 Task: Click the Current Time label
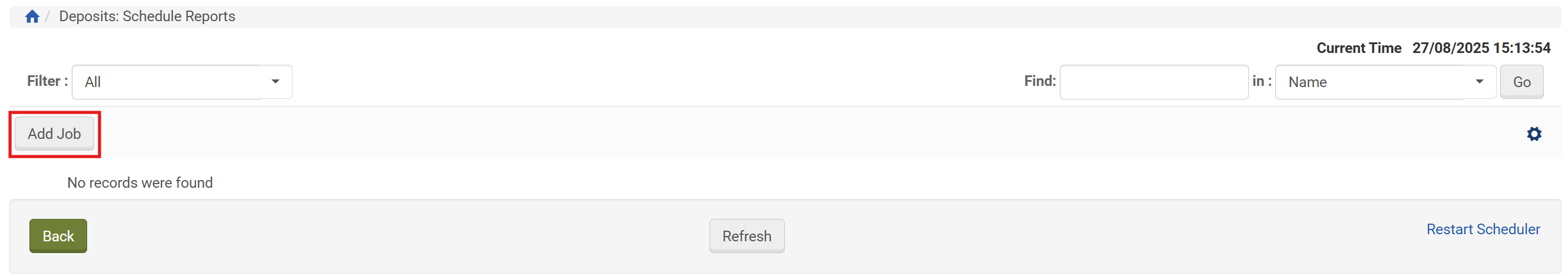coord(1358,48)
